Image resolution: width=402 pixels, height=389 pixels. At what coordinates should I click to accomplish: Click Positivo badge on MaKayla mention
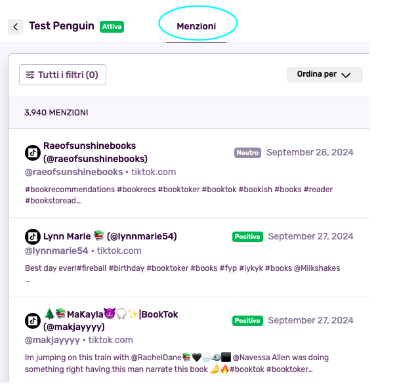click(x=247, y=321)
